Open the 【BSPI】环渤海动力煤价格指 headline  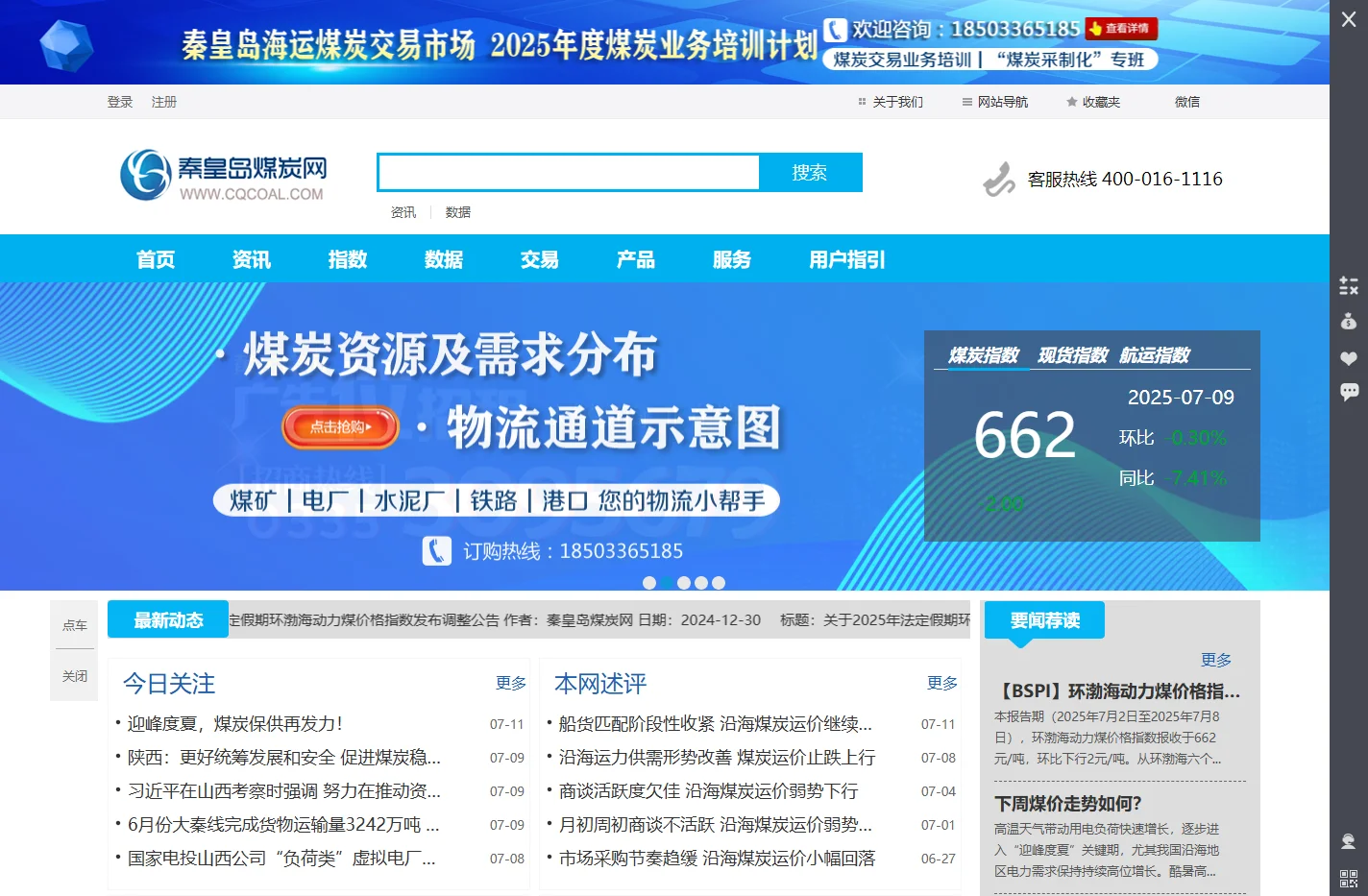[1117, 691]
